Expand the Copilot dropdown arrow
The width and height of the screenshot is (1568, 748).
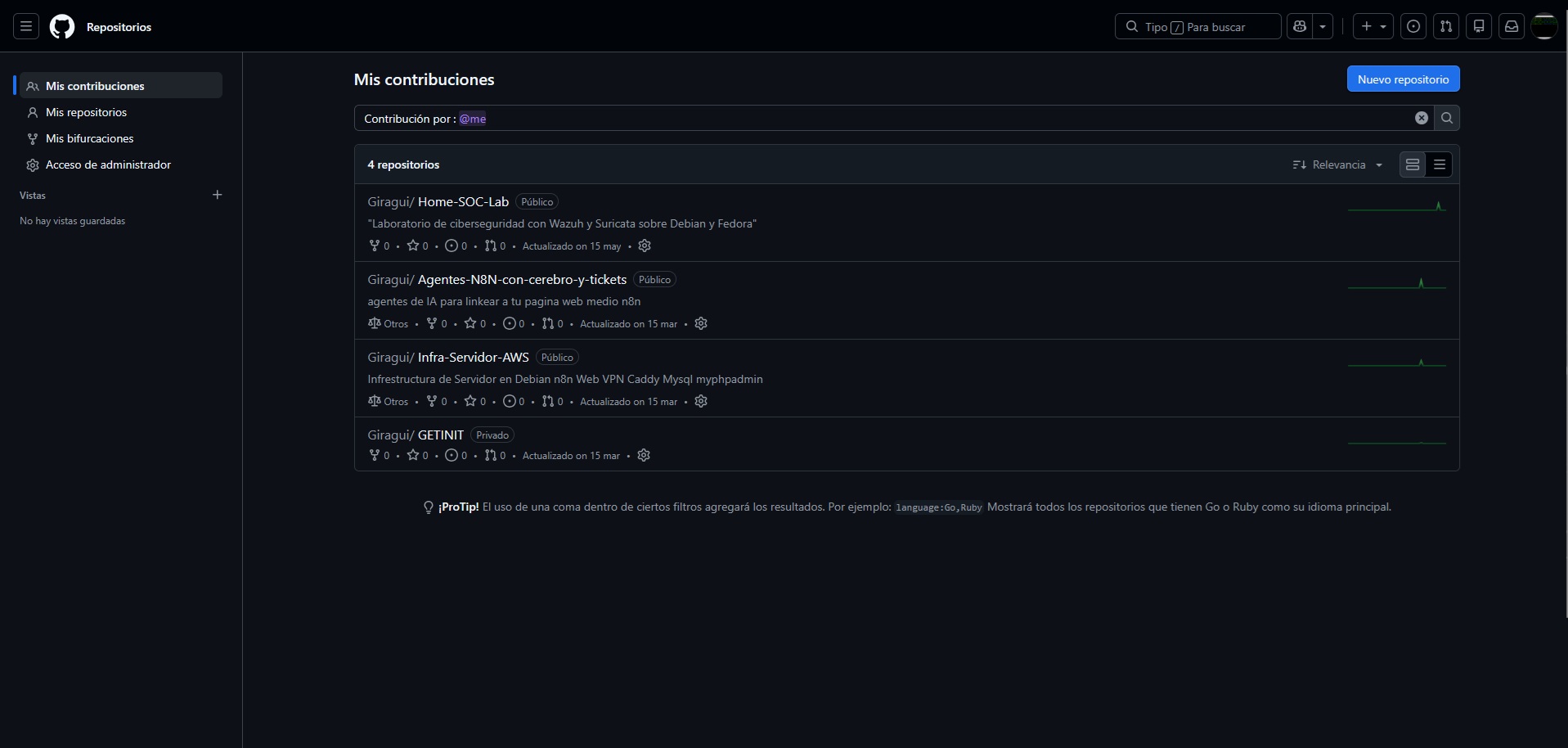tap(1323, 26)
